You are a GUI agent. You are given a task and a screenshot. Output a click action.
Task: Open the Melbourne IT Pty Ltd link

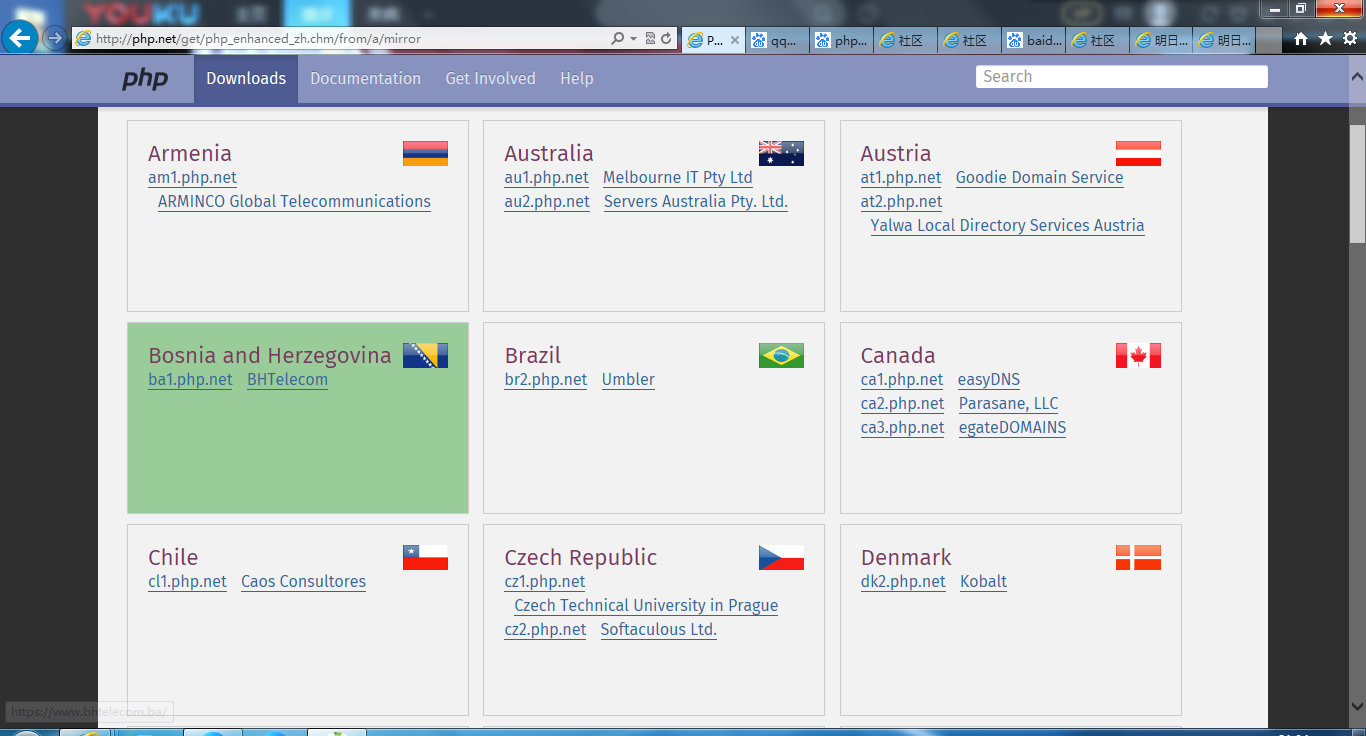point(678,178)
